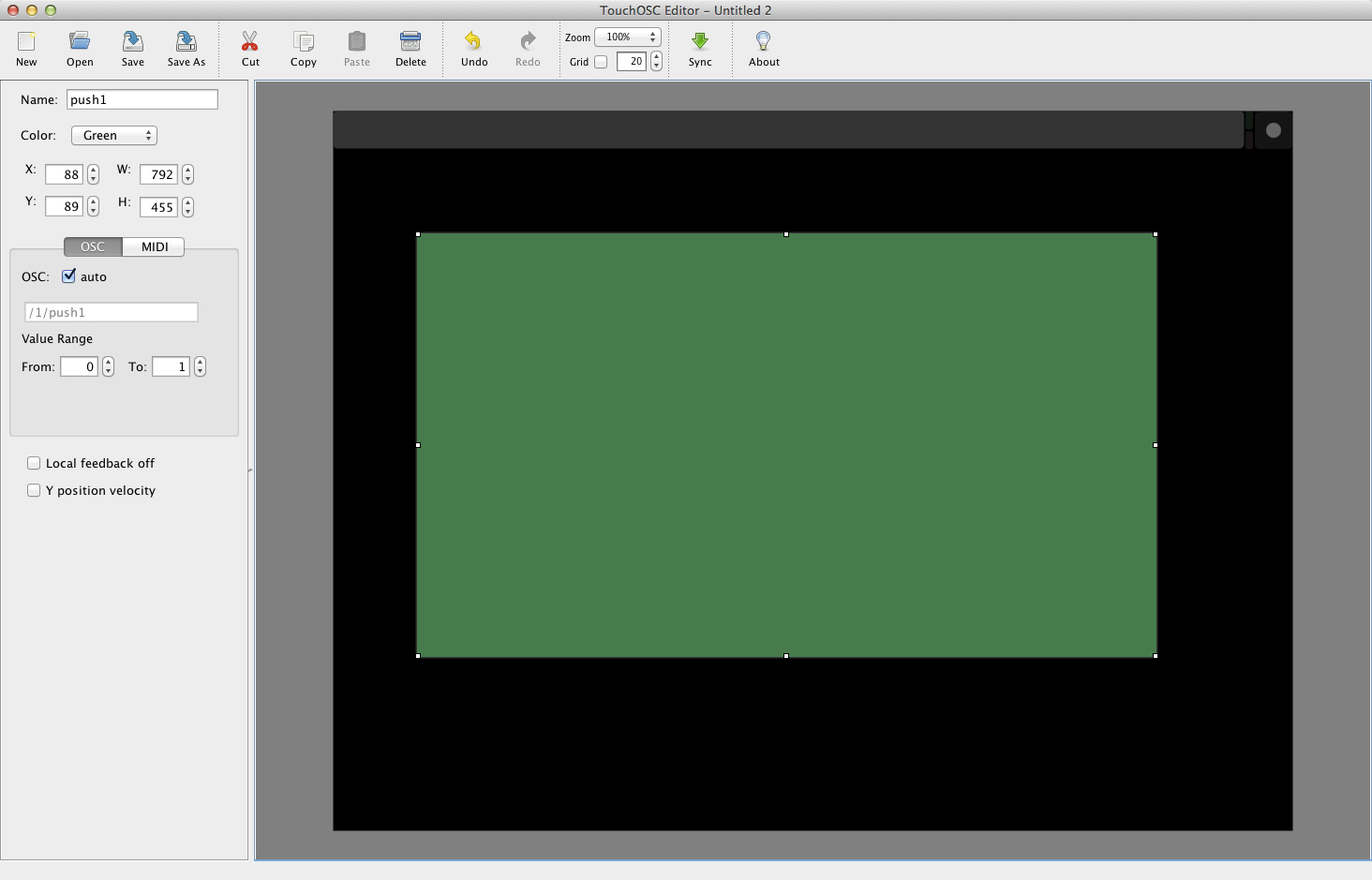Open the Color dropdown showing Green
This screenshot has width=1372, height=880.
(x=114, y=136)
